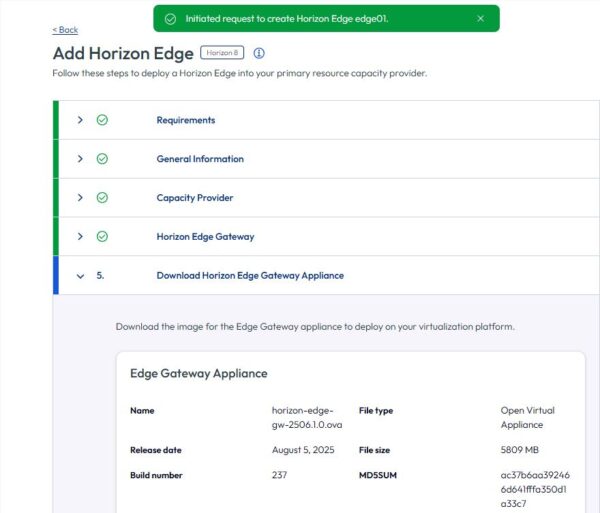Screen dimensions: 600x513
Task: Expand the Capacity Provider step chevron
Action: click(80, 198)
